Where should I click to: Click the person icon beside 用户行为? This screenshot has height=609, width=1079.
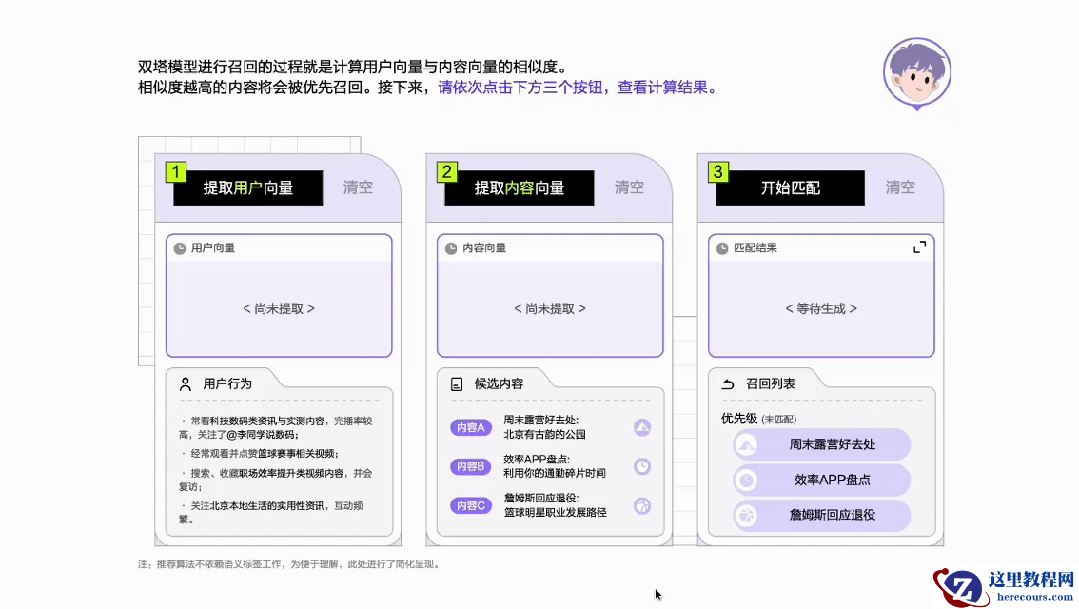pos(185,384)
